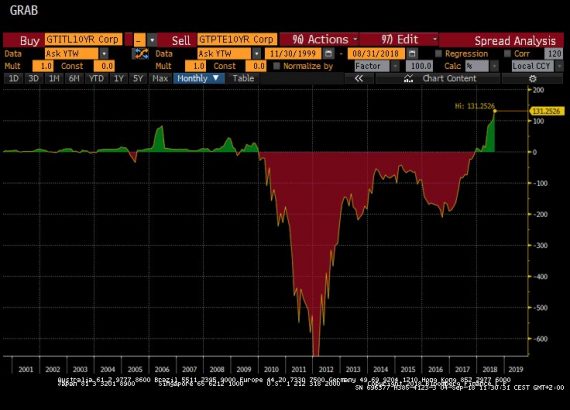Click the -300 y-axis label
The height and width of the screenshot is (410, 570).
(x=540, y=245)
